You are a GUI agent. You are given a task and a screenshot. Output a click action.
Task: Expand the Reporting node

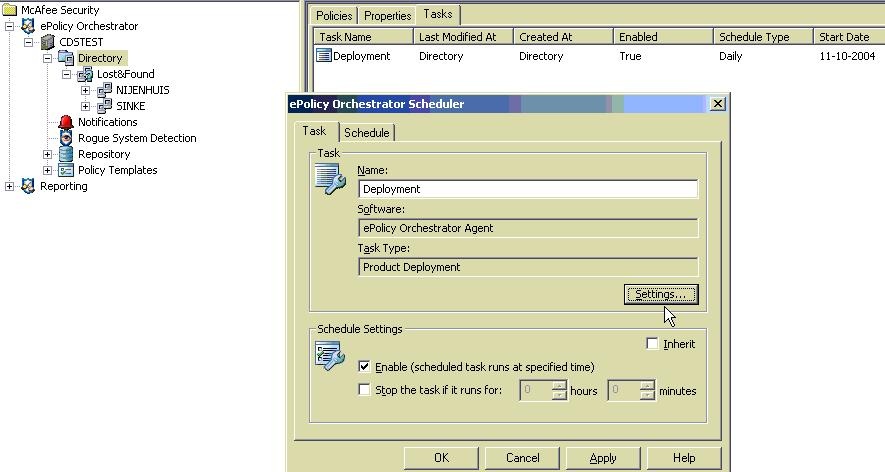pyautogui.click(x=10, y=186)
